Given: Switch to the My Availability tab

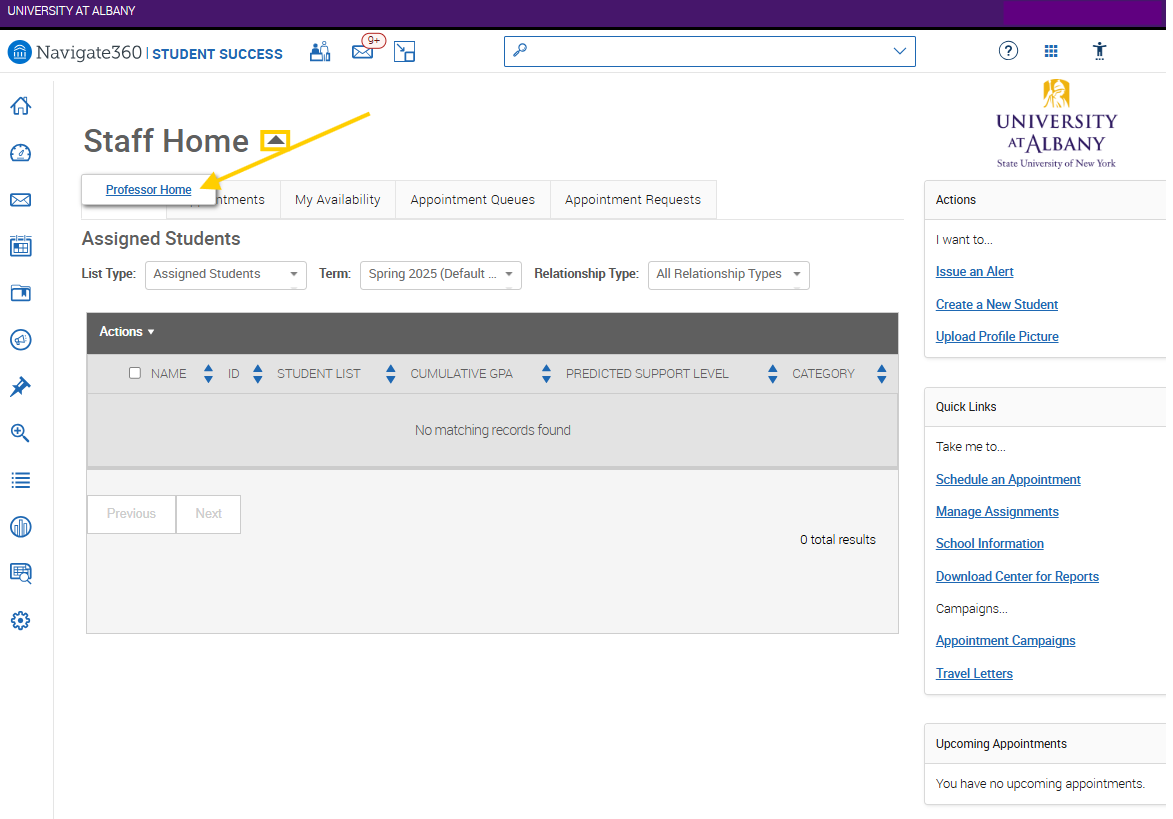Looking at the screenshot, I should tap(338, 200).
